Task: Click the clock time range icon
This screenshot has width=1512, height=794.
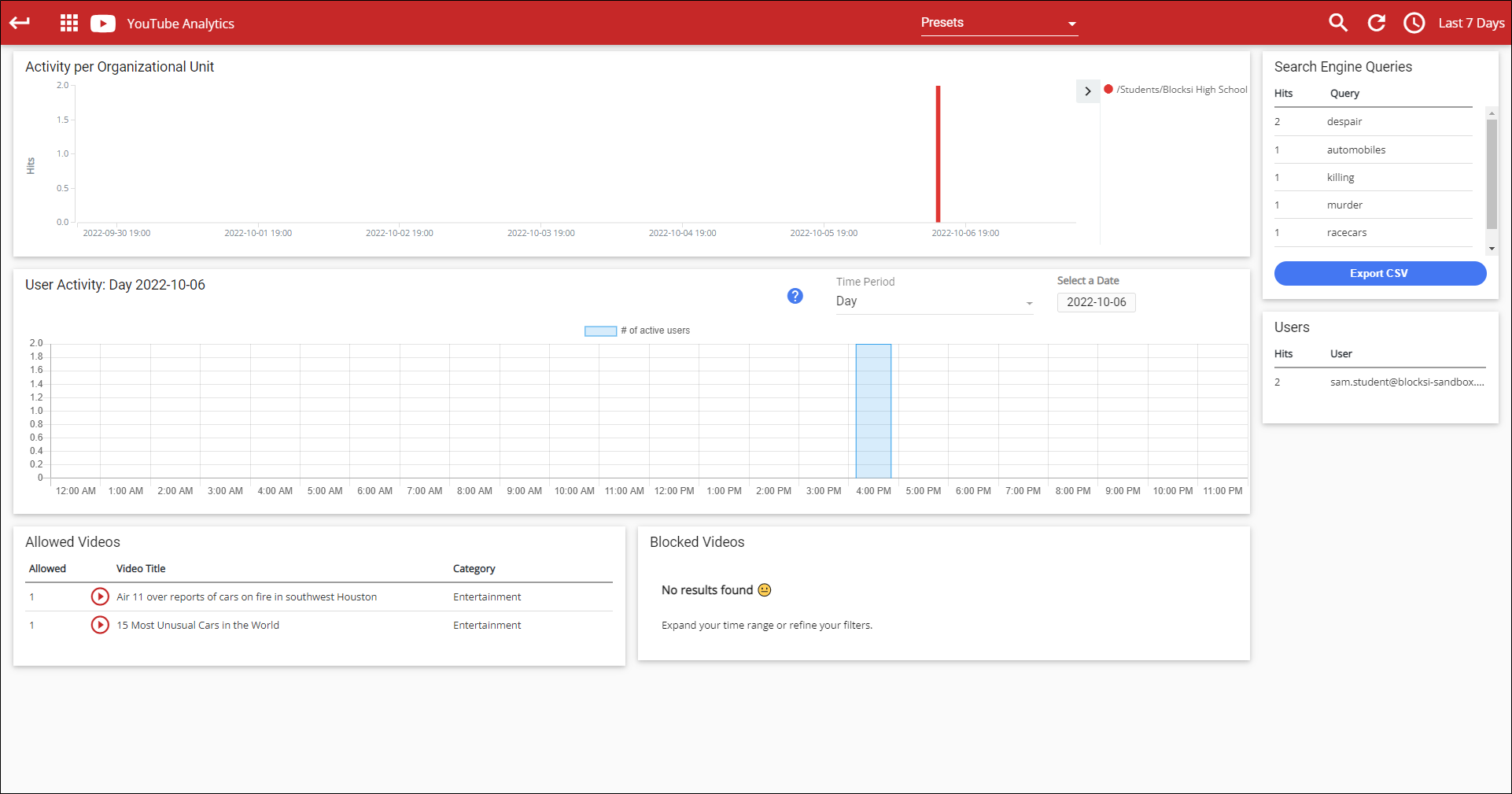Action: coord(1414,23)
